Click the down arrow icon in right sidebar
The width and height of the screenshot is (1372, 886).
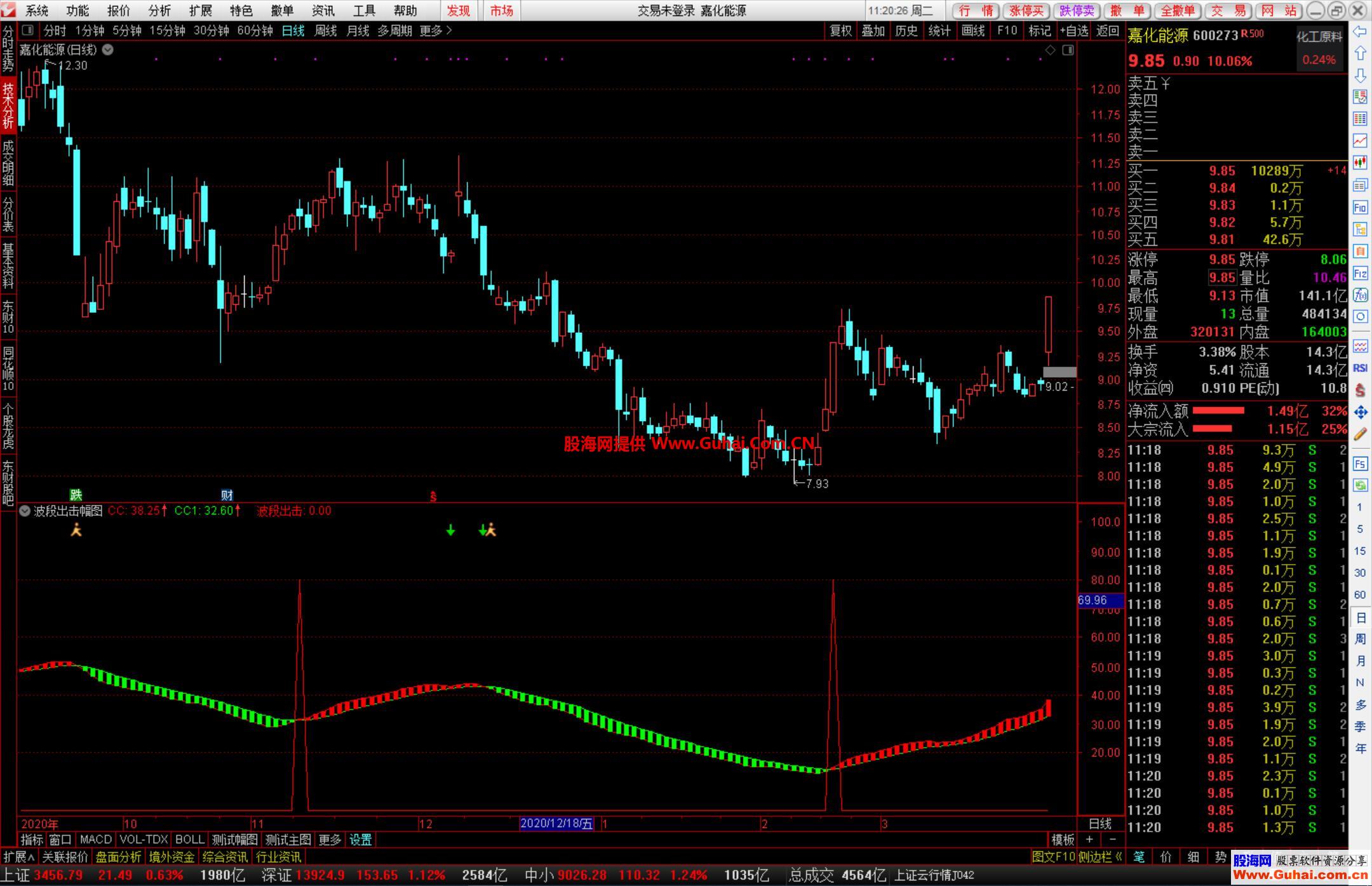pos(1360,75)
